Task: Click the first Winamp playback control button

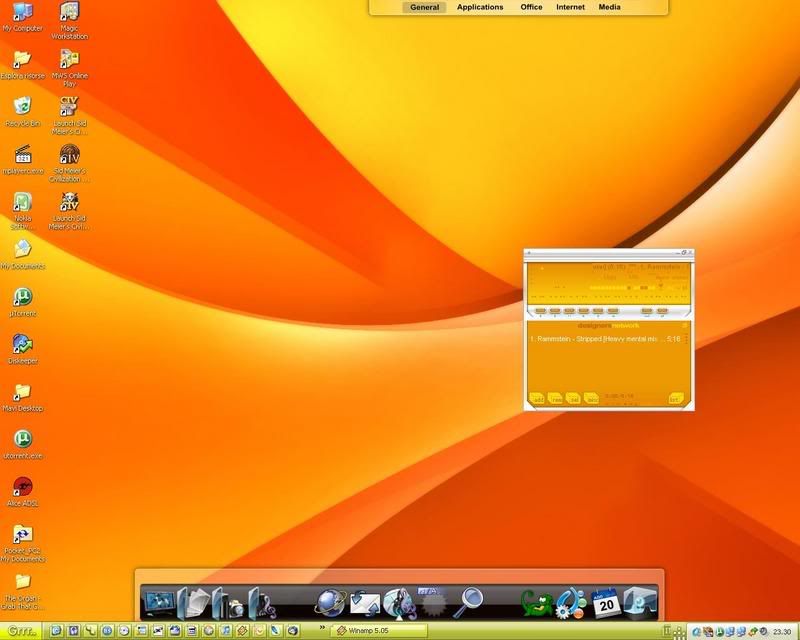Action: point(541,310)
